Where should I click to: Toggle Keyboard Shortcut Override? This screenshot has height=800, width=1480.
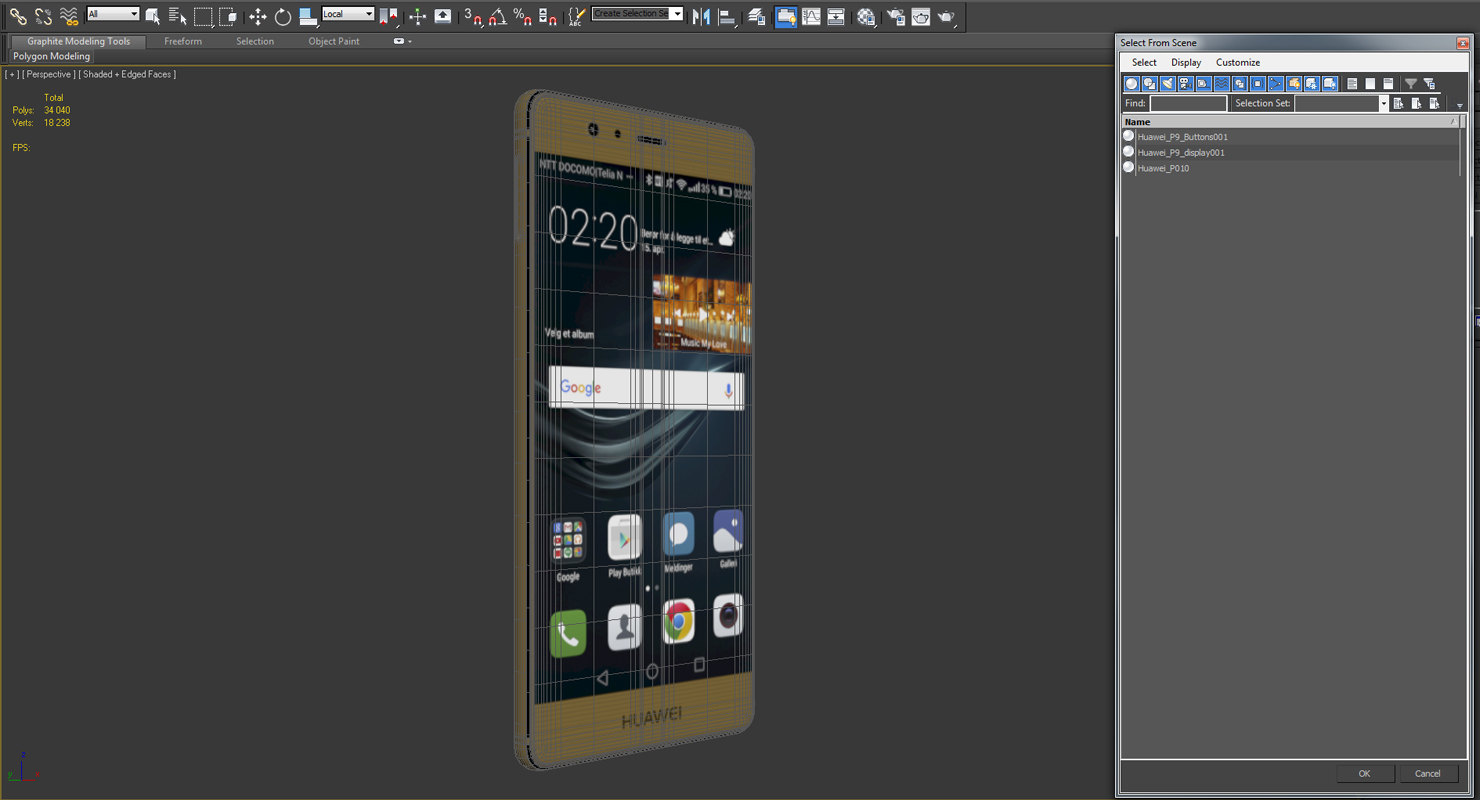(x=443, y=16)
